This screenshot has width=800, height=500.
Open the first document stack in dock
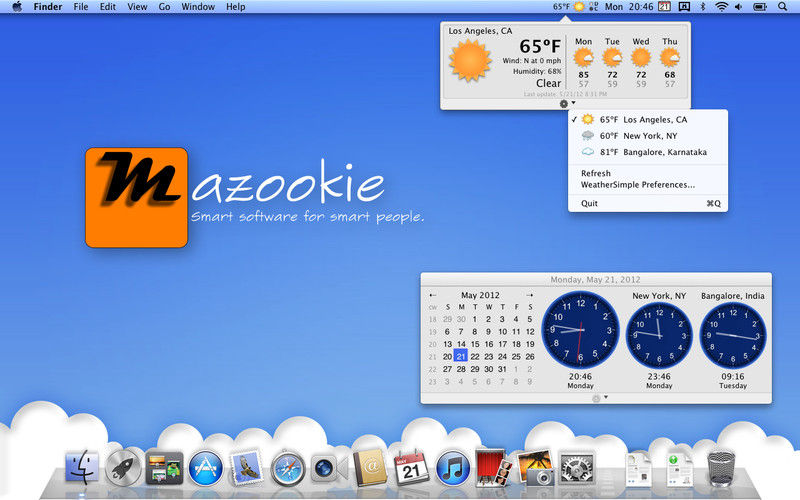[x=638, y=469]
